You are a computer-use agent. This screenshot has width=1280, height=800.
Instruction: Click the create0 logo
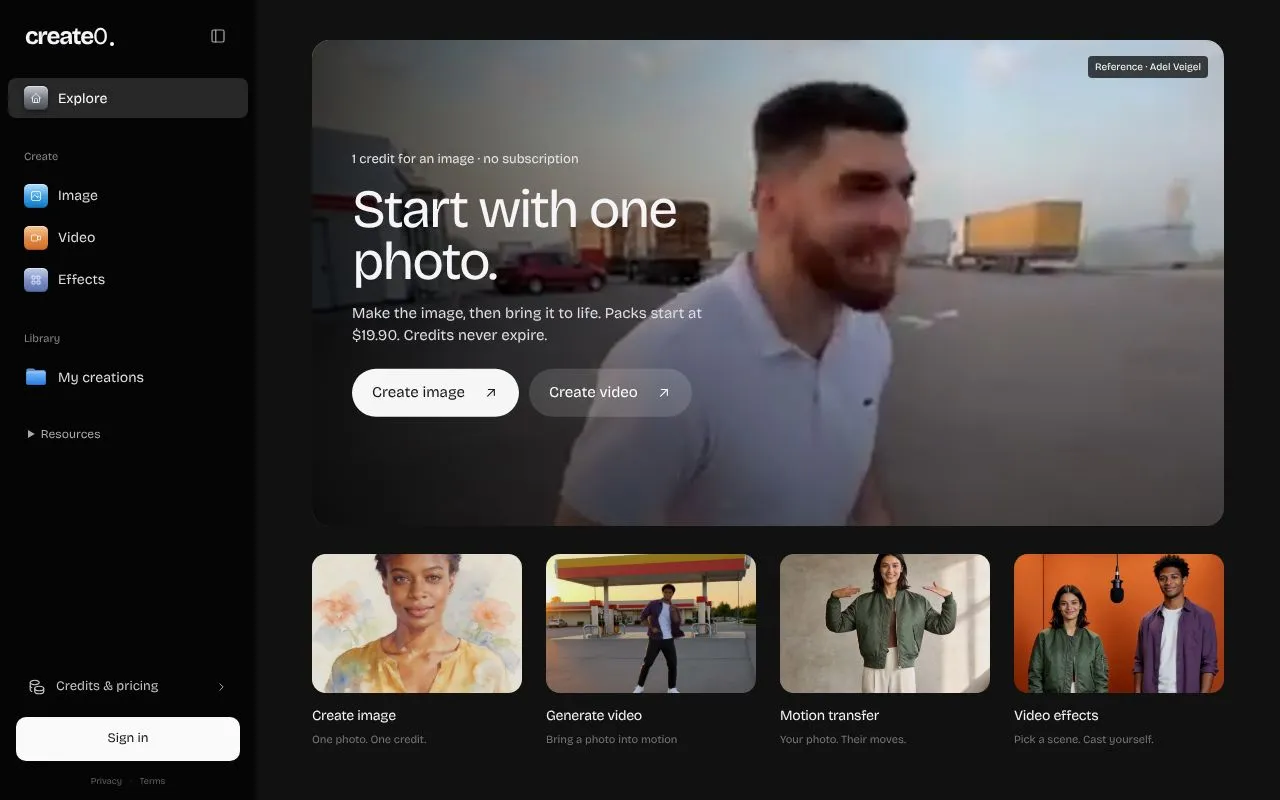(70, 37)
